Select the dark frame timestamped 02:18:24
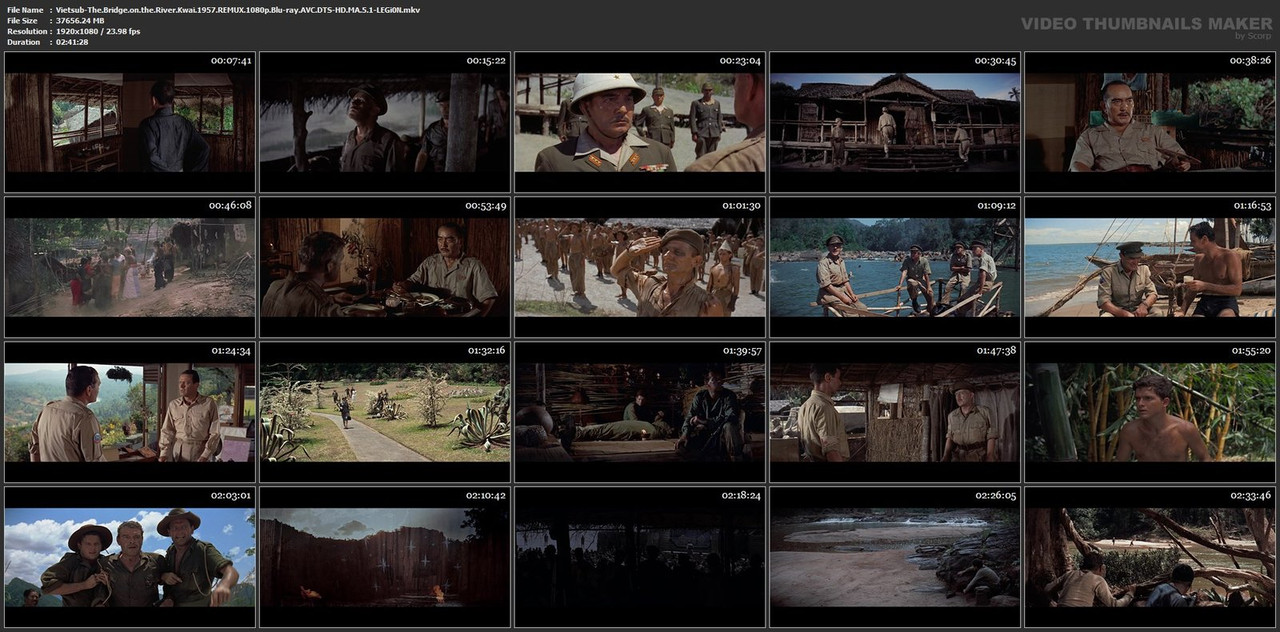The height and width of the screenshot is (632, 1280). 640,557
